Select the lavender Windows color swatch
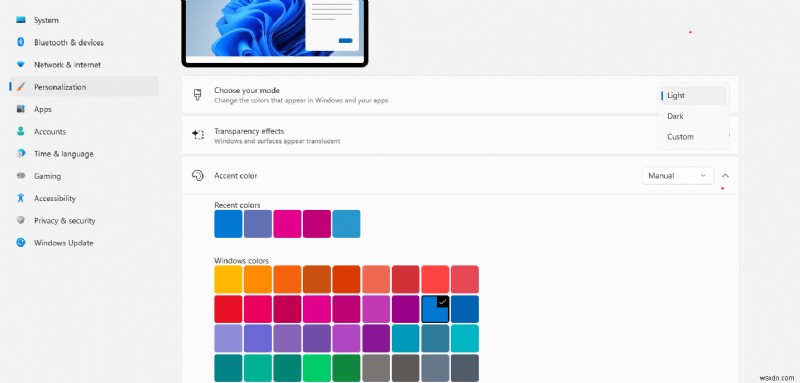 pos(228,339)
